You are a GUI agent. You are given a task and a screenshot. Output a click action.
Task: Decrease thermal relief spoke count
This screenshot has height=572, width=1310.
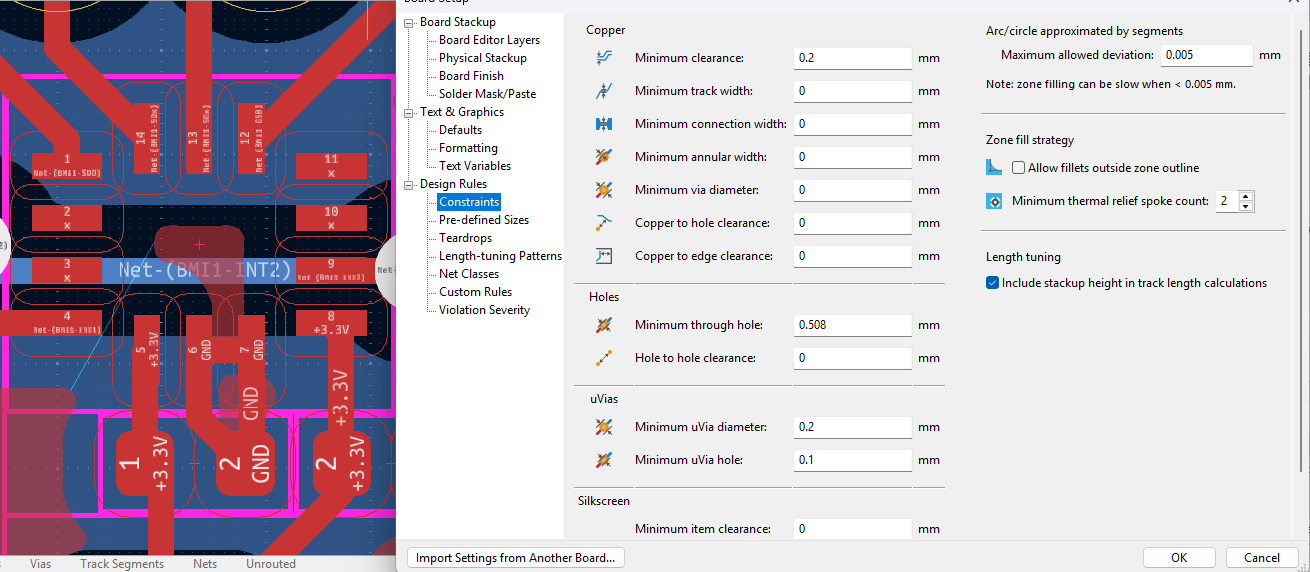[1246, 206]
